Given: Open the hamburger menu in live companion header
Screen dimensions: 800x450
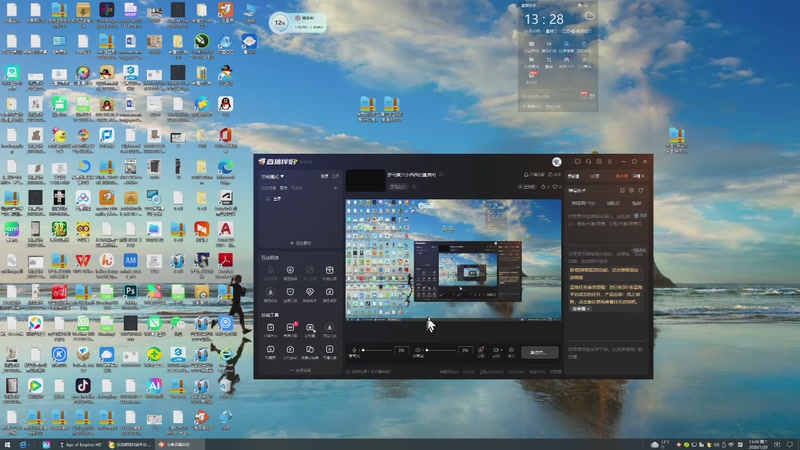Looking at the screenshot, I should click(x=610, y=162).
